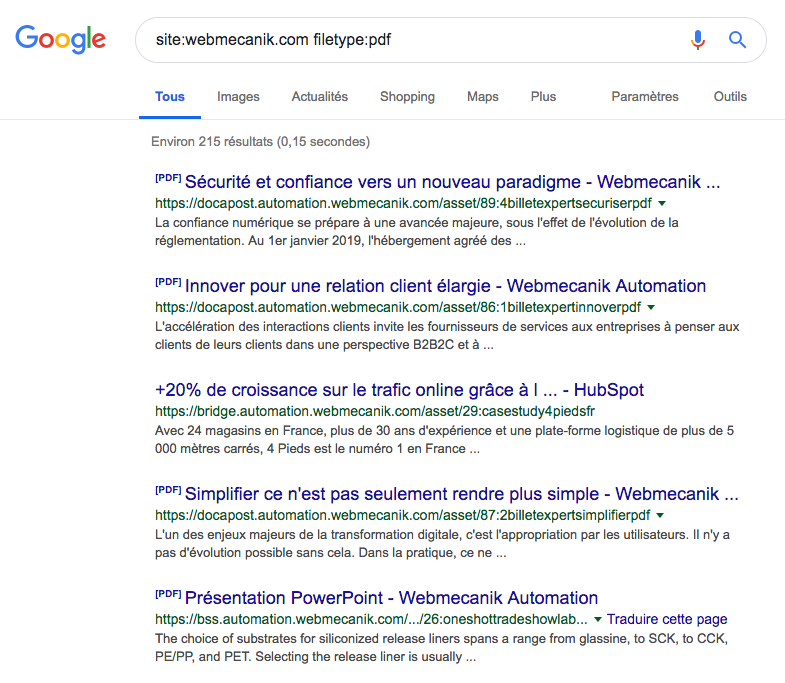Click URL text ending in 1billetexpertinnoverpdf
Viewport: 785px width, 683px height.
[398, 307]
